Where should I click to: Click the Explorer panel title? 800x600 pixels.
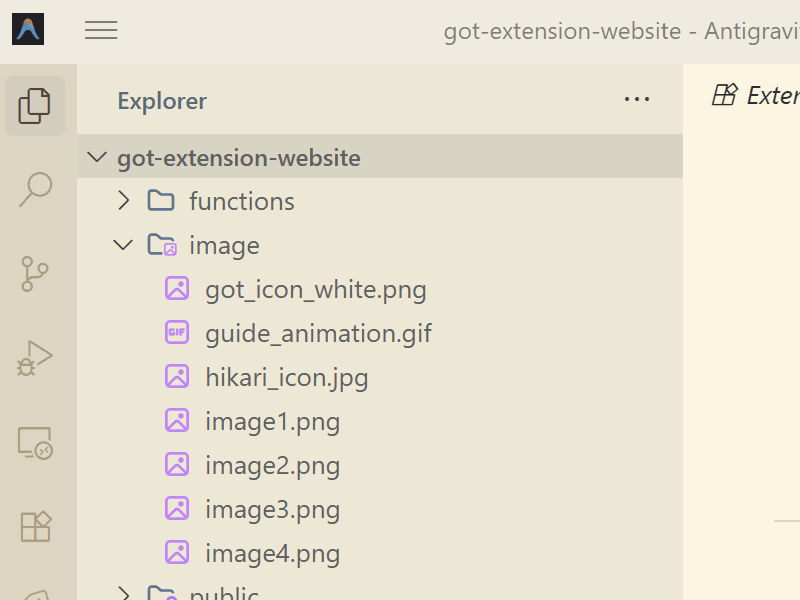click(162, 100)
